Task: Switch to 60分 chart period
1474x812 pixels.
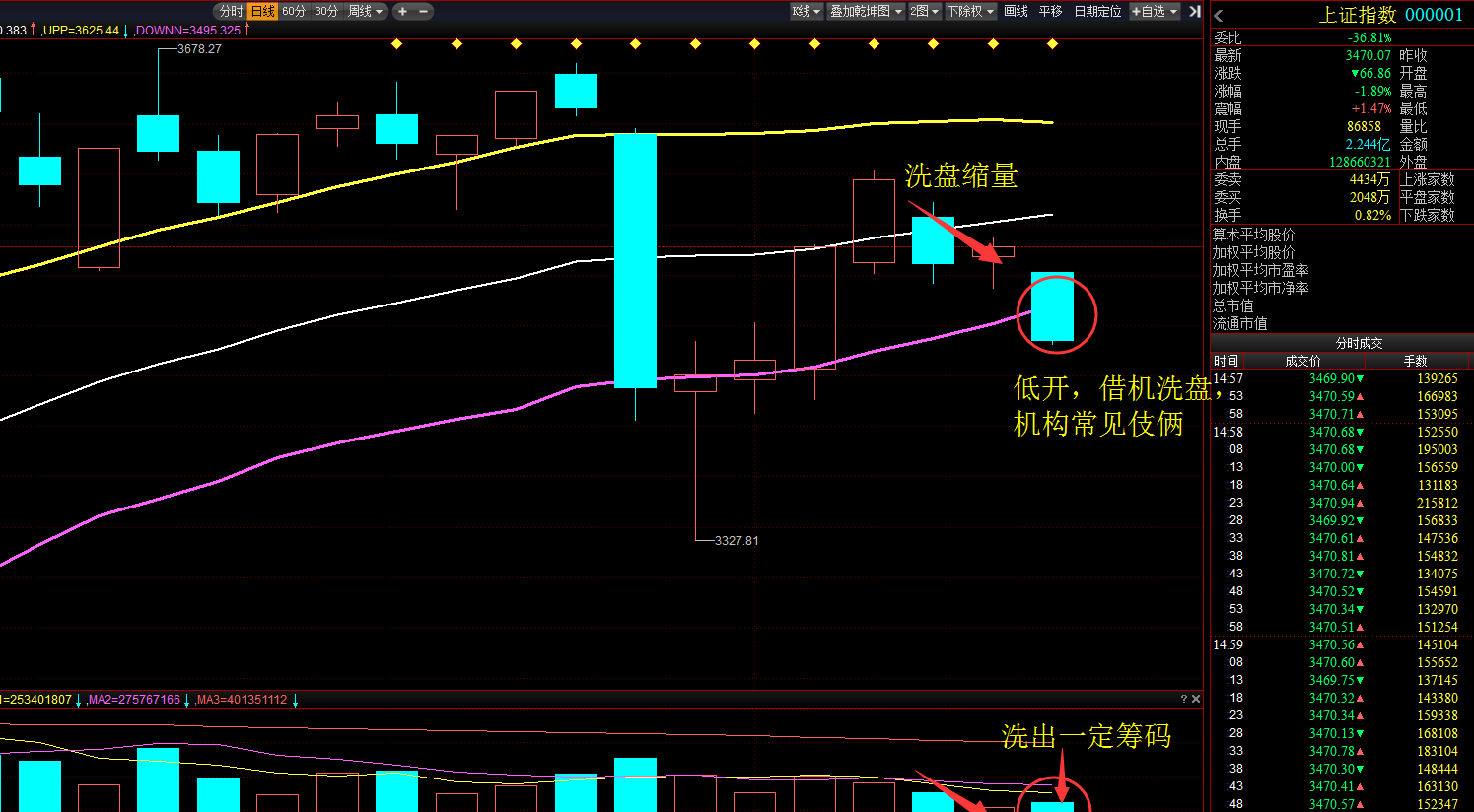Action: (294, 11)
